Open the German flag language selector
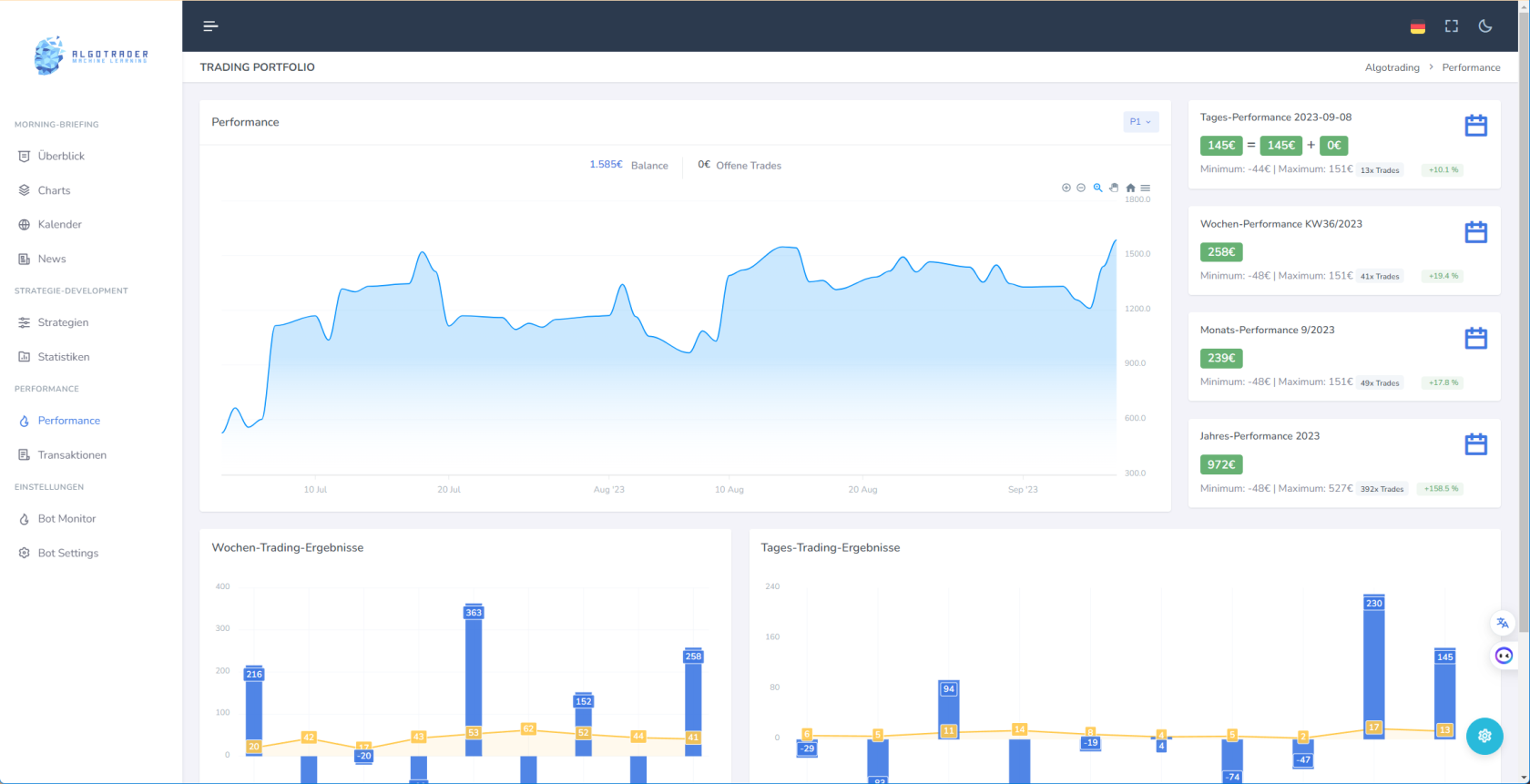This screenshot has width=1530, height=784. pyautogui.click(x=1418, y=26)
